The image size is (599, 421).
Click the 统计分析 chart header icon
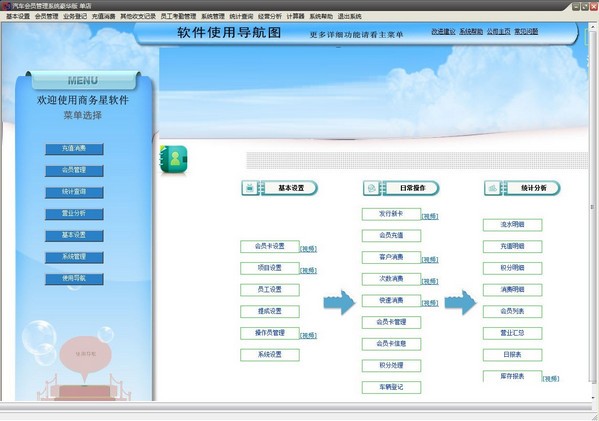(x=493, y=188)
